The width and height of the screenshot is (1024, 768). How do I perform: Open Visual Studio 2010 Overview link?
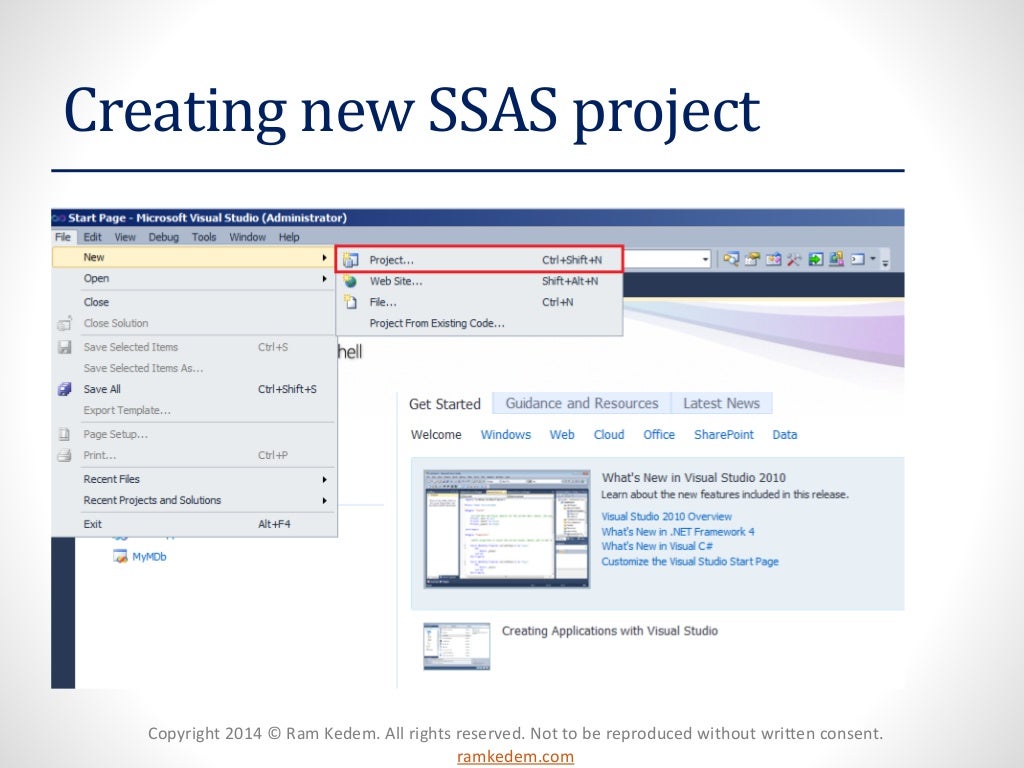click(x=666, y=517)
